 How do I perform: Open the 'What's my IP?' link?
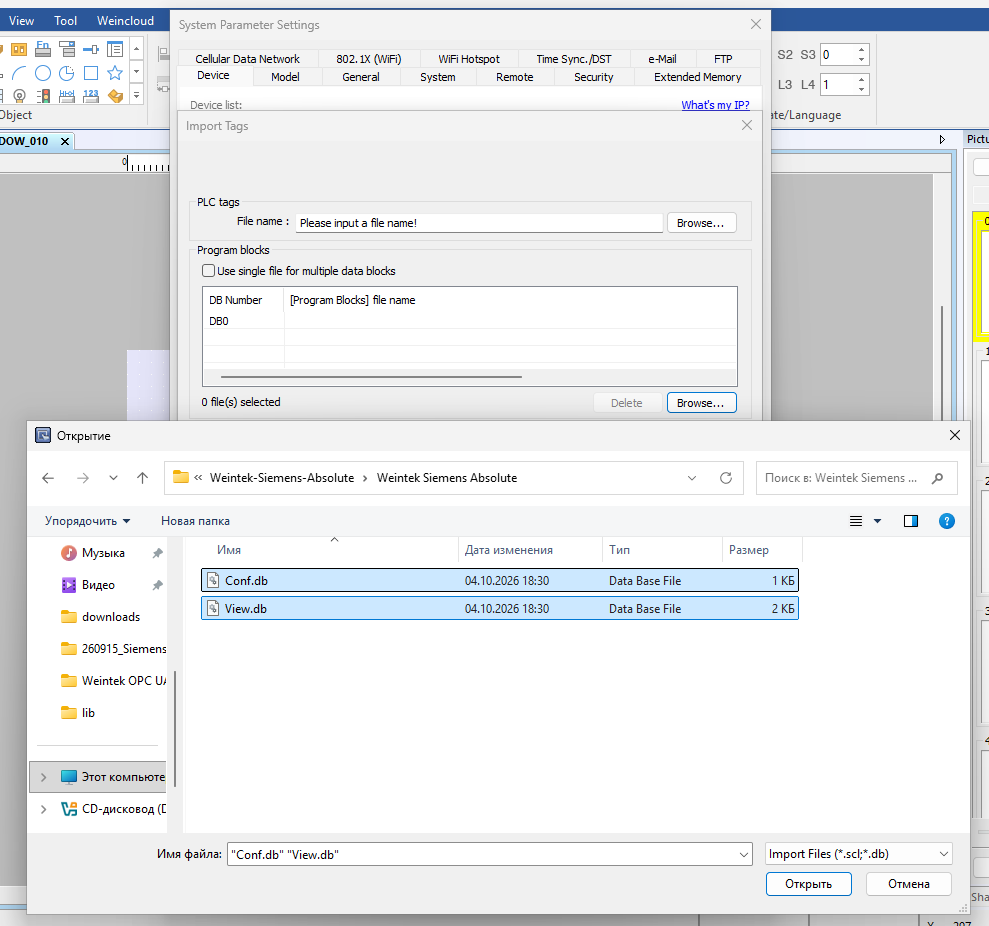(x=715, y=105)
